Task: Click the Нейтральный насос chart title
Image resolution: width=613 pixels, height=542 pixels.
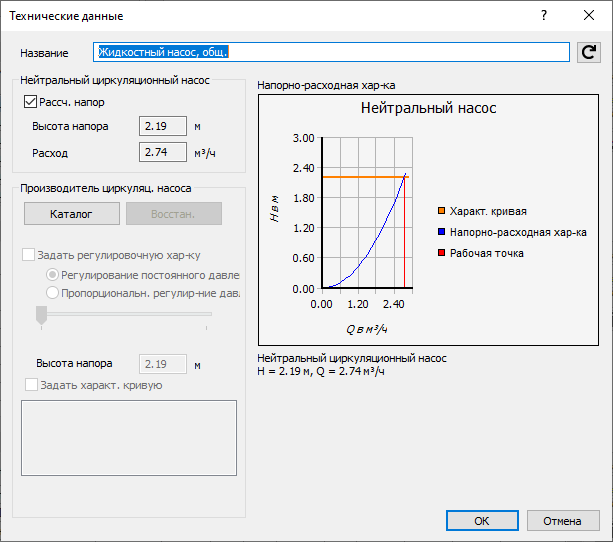Action: click(428, 108)
